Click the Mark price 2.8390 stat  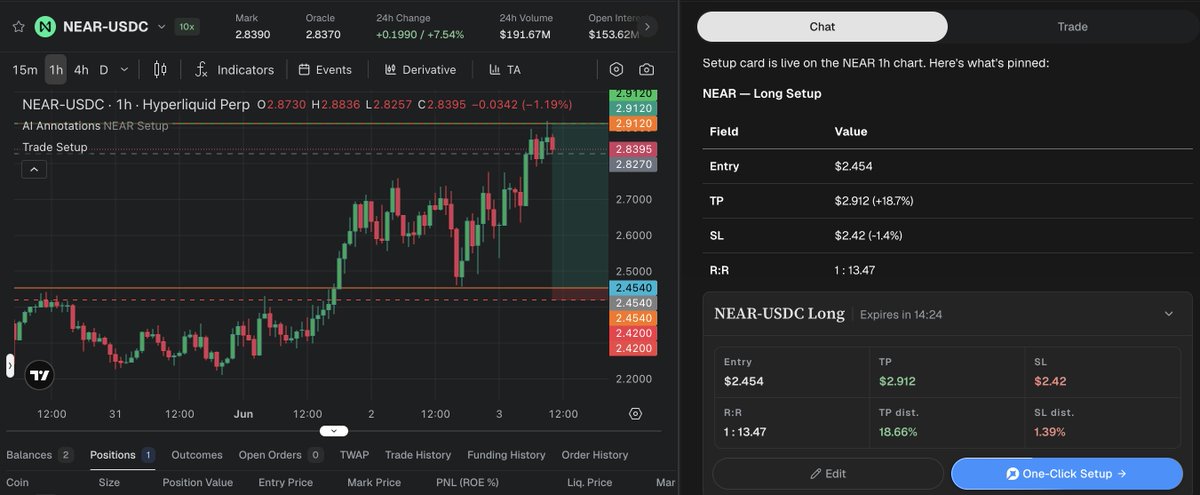252,27
